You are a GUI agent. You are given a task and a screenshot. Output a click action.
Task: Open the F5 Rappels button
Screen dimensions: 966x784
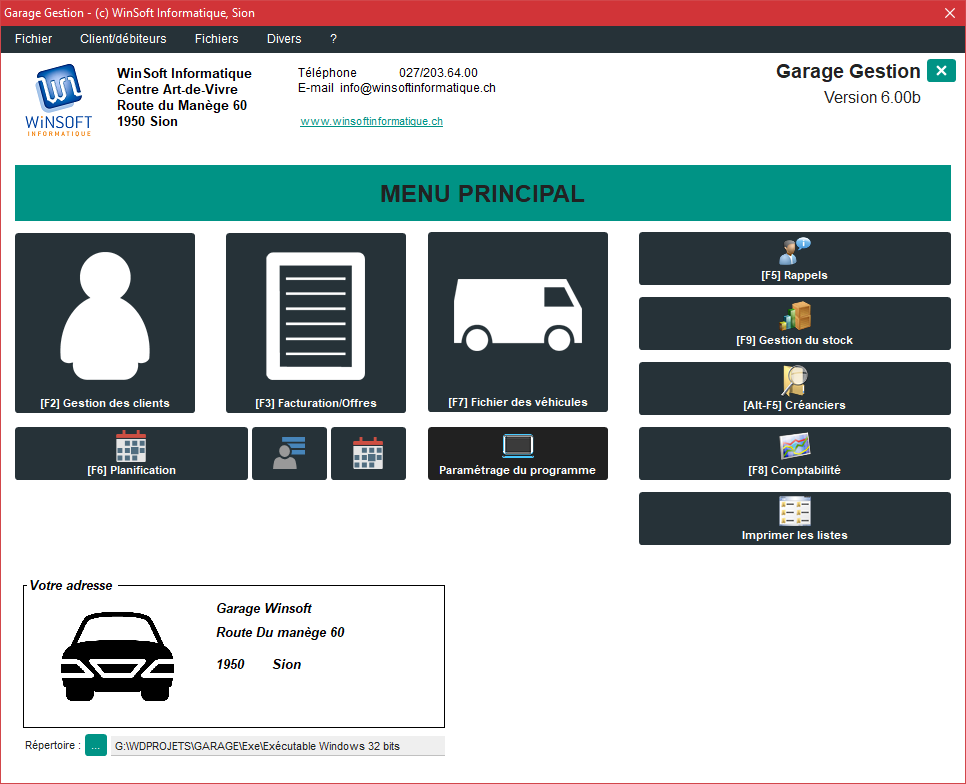click(x=795, y=259)
